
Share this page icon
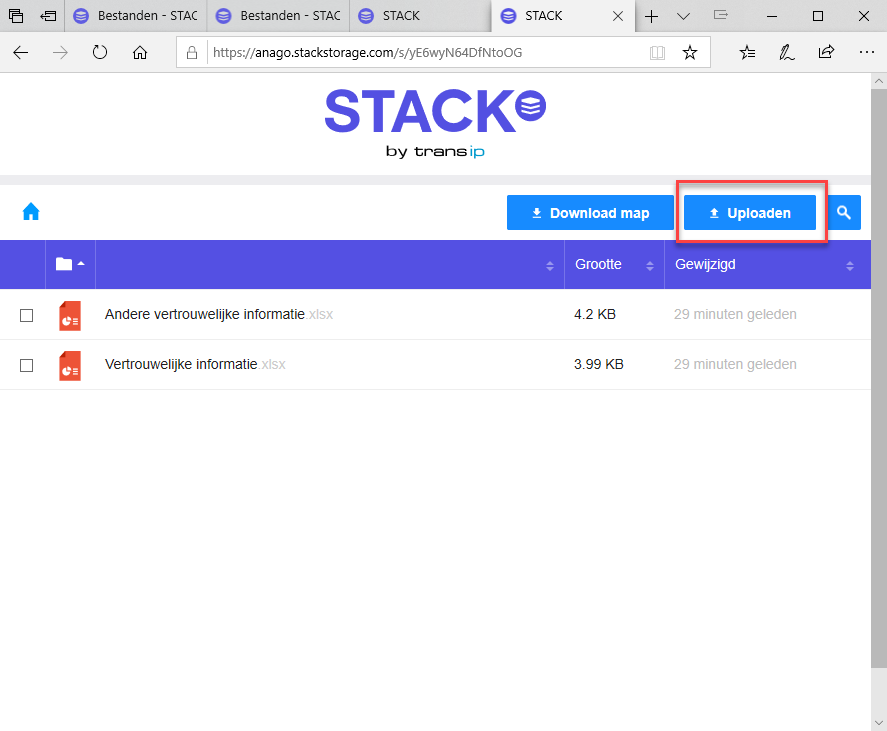[x=826, y=52]
